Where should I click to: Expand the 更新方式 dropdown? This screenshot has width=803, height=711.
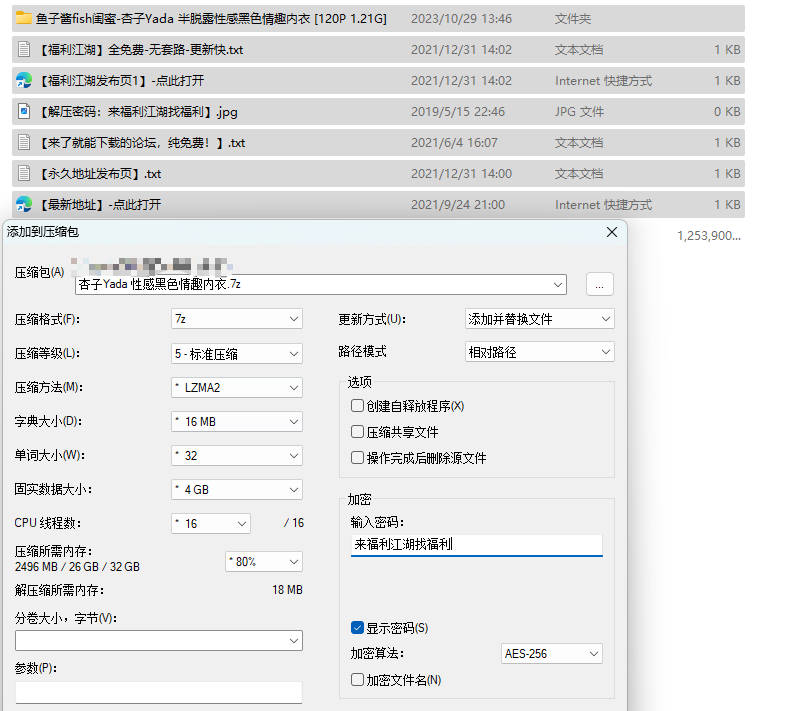540,319
